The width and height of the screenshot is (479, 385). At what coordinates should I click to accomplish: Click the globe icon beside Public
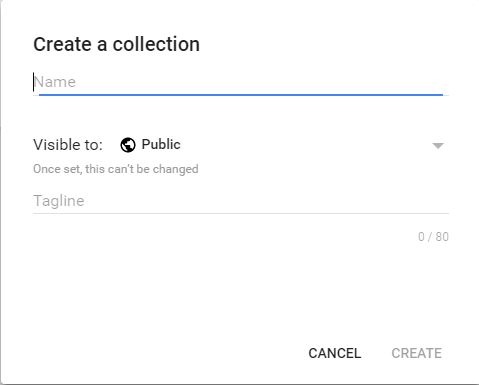(128, 145)
